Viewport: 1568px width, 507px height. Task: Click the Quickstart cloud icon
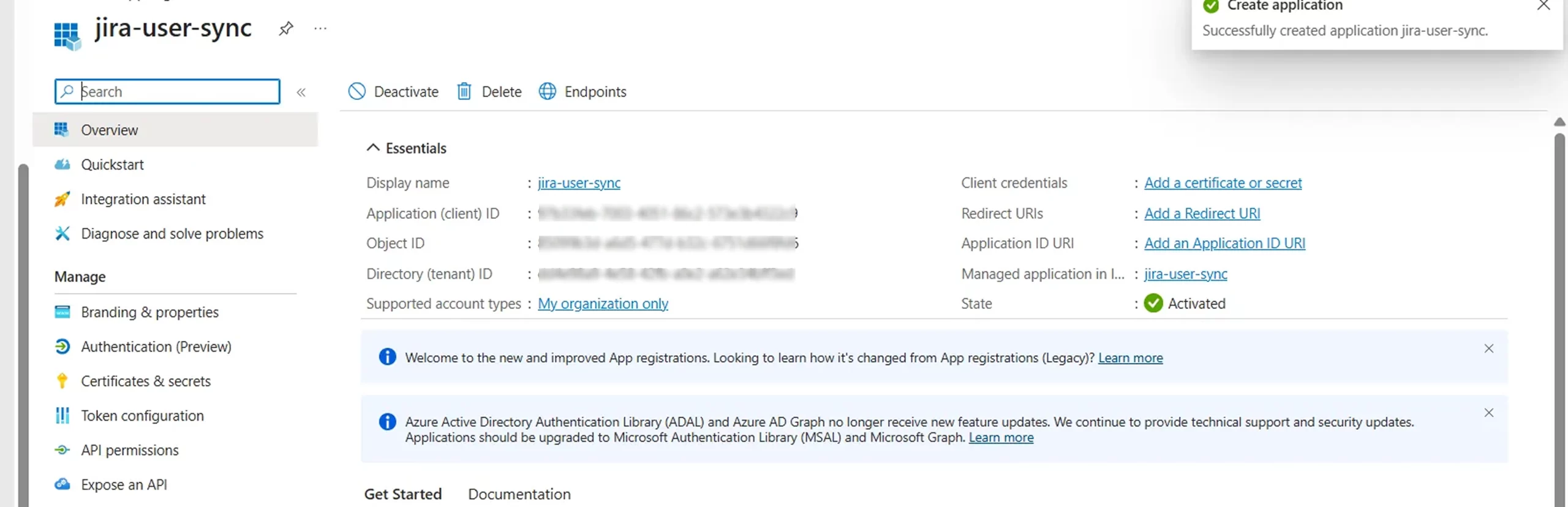pyautogui.click(x=62, y=164)
